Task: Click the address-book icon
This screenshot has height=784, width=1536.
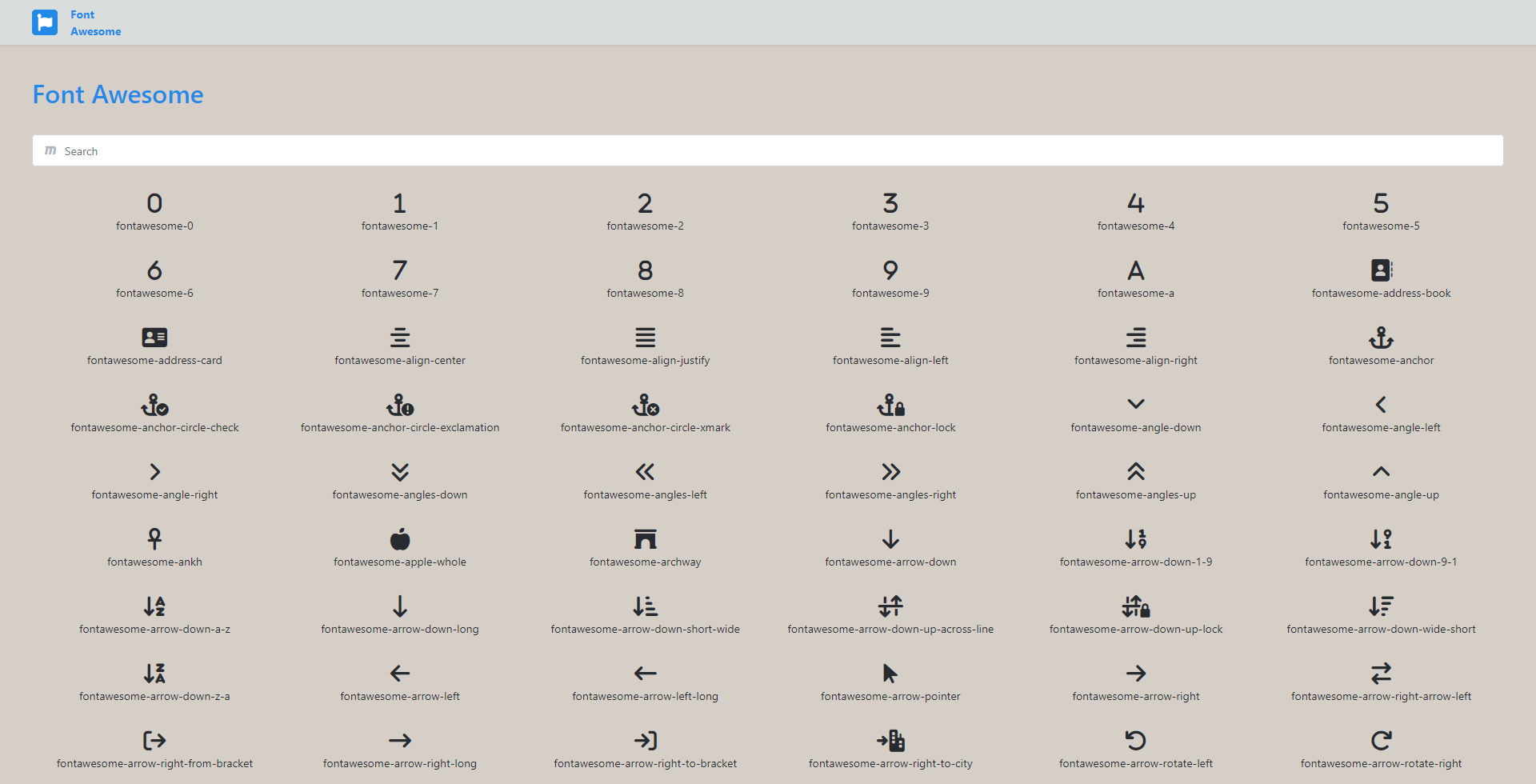Action: (x=1381, y=270)
